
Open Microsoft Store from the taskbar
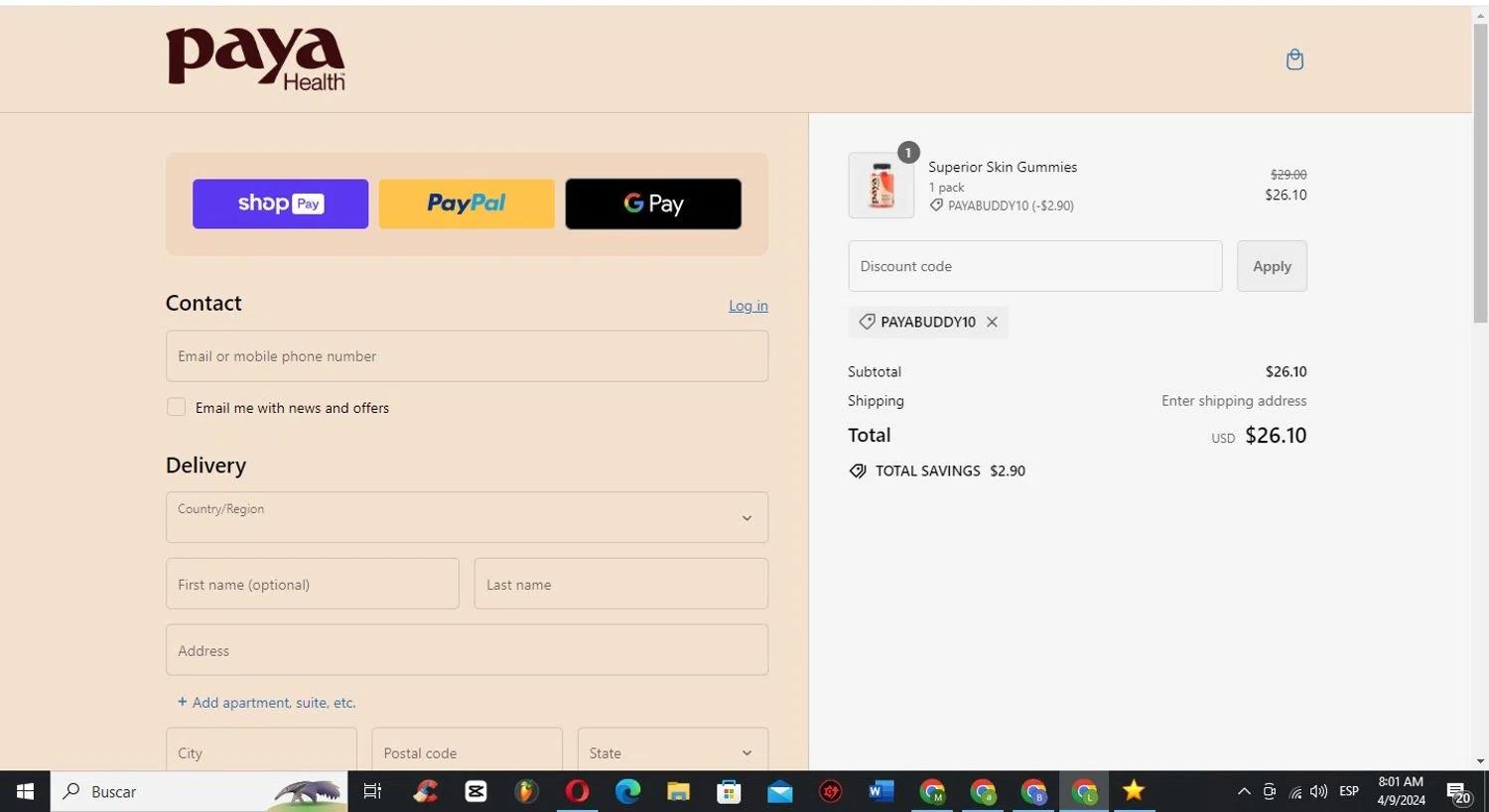click(729, 791)
